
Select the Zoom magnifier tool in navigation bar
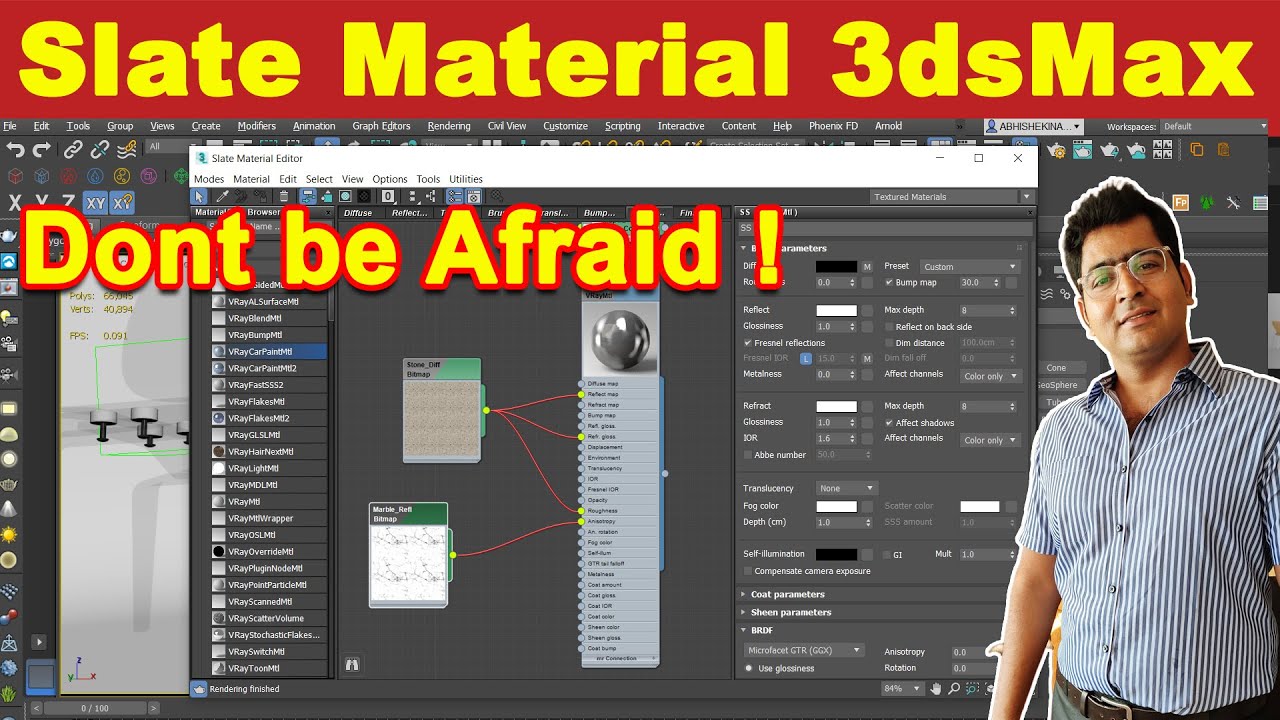tap(954, 688)
